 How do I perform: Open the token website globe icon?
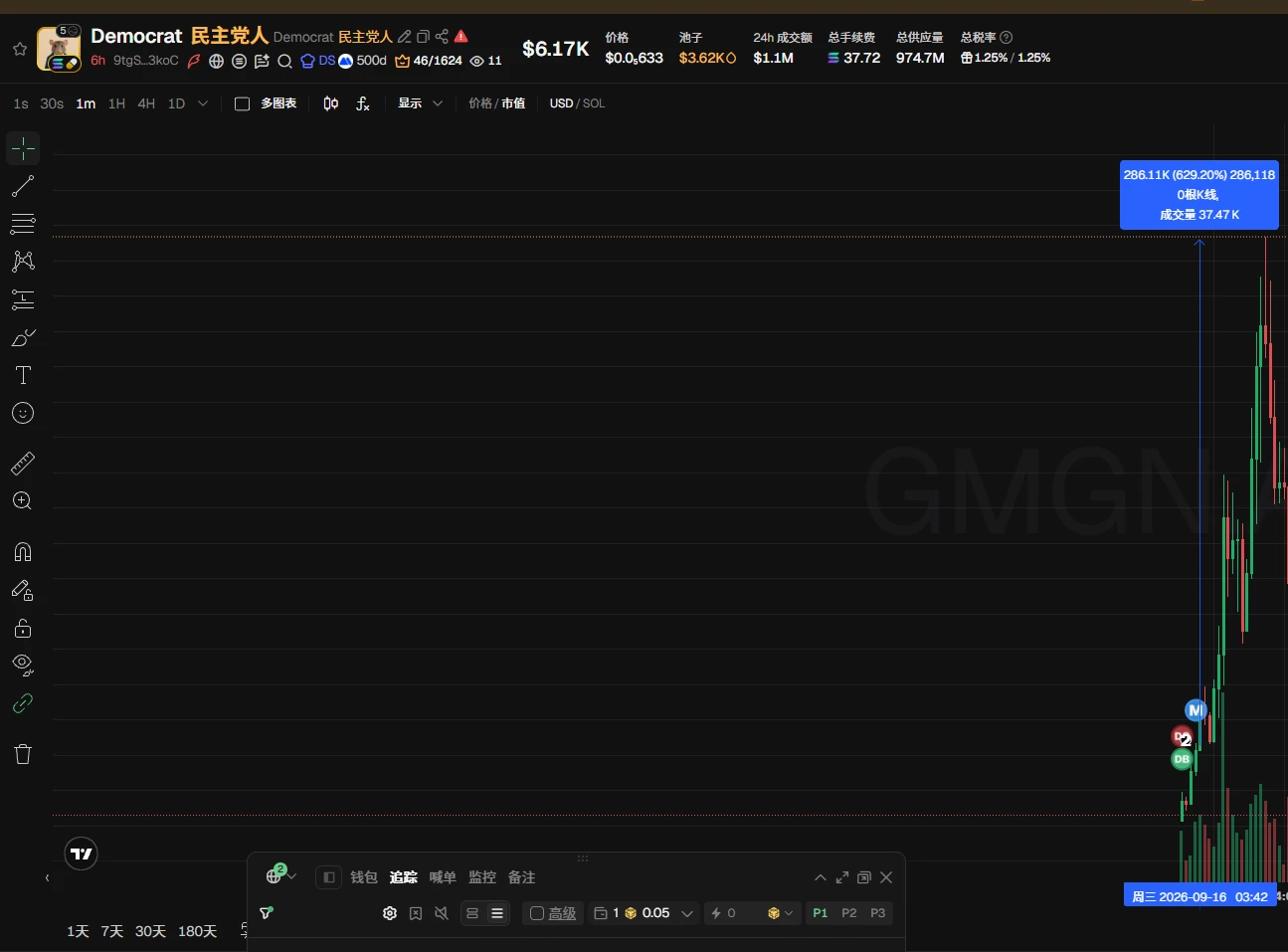tap(216, 61)
